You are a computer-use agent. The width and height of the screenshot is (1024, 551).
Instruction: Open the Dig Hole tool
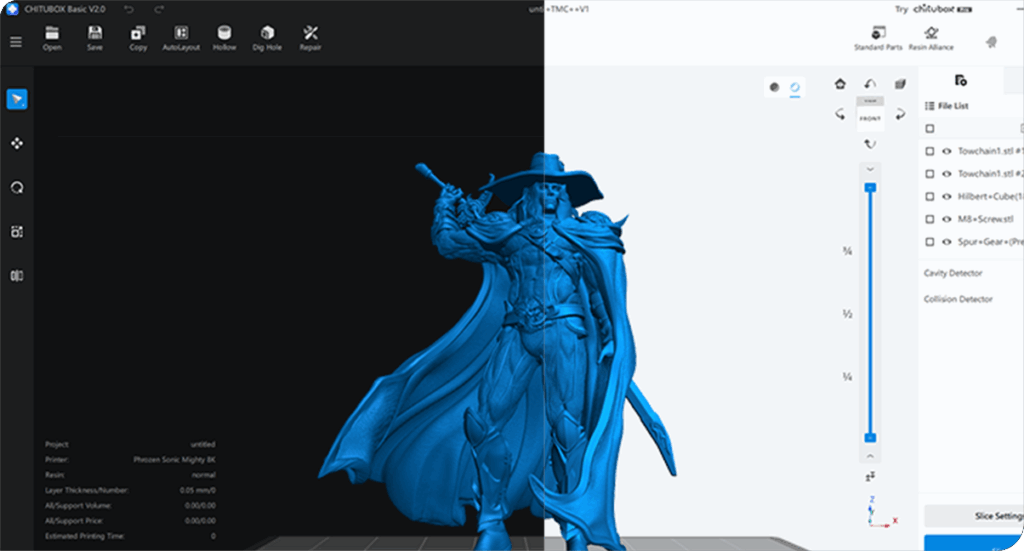pyautogui.click(x=266, y=33)
